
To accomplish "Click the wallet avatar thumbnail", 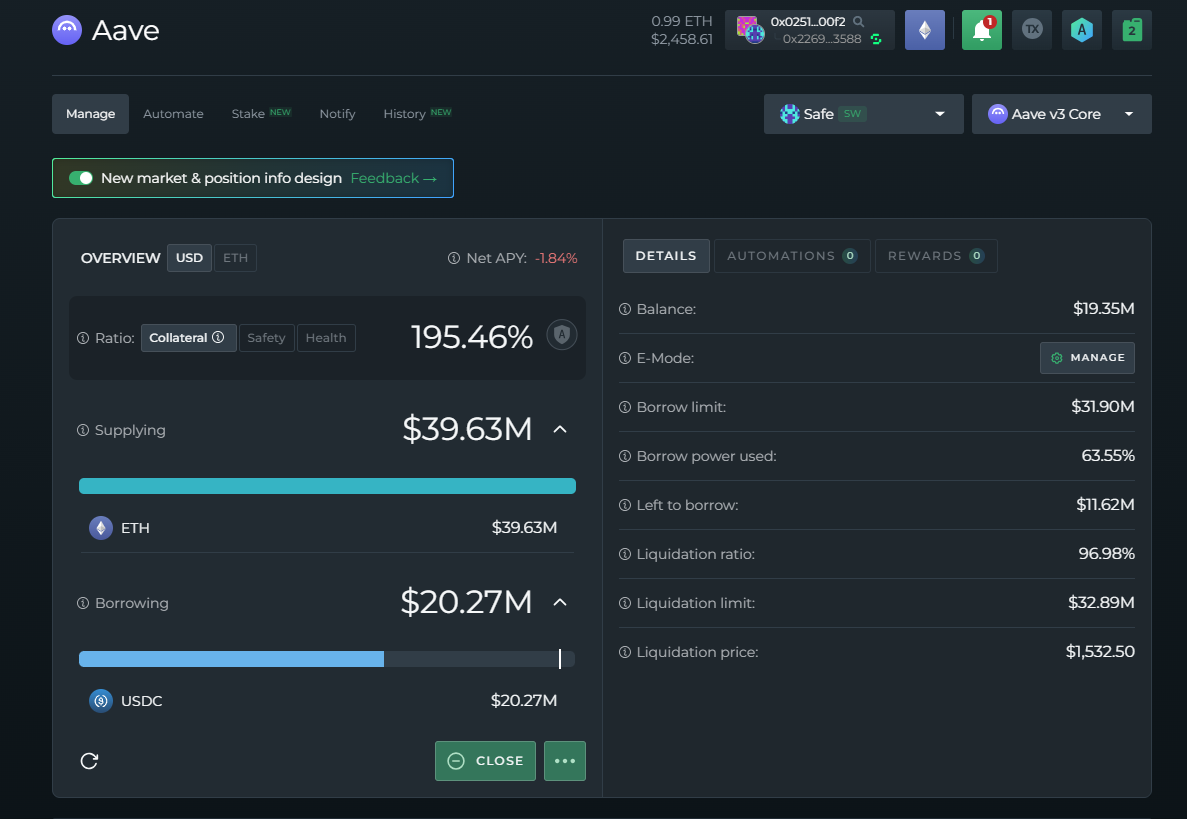I will 750,30.
